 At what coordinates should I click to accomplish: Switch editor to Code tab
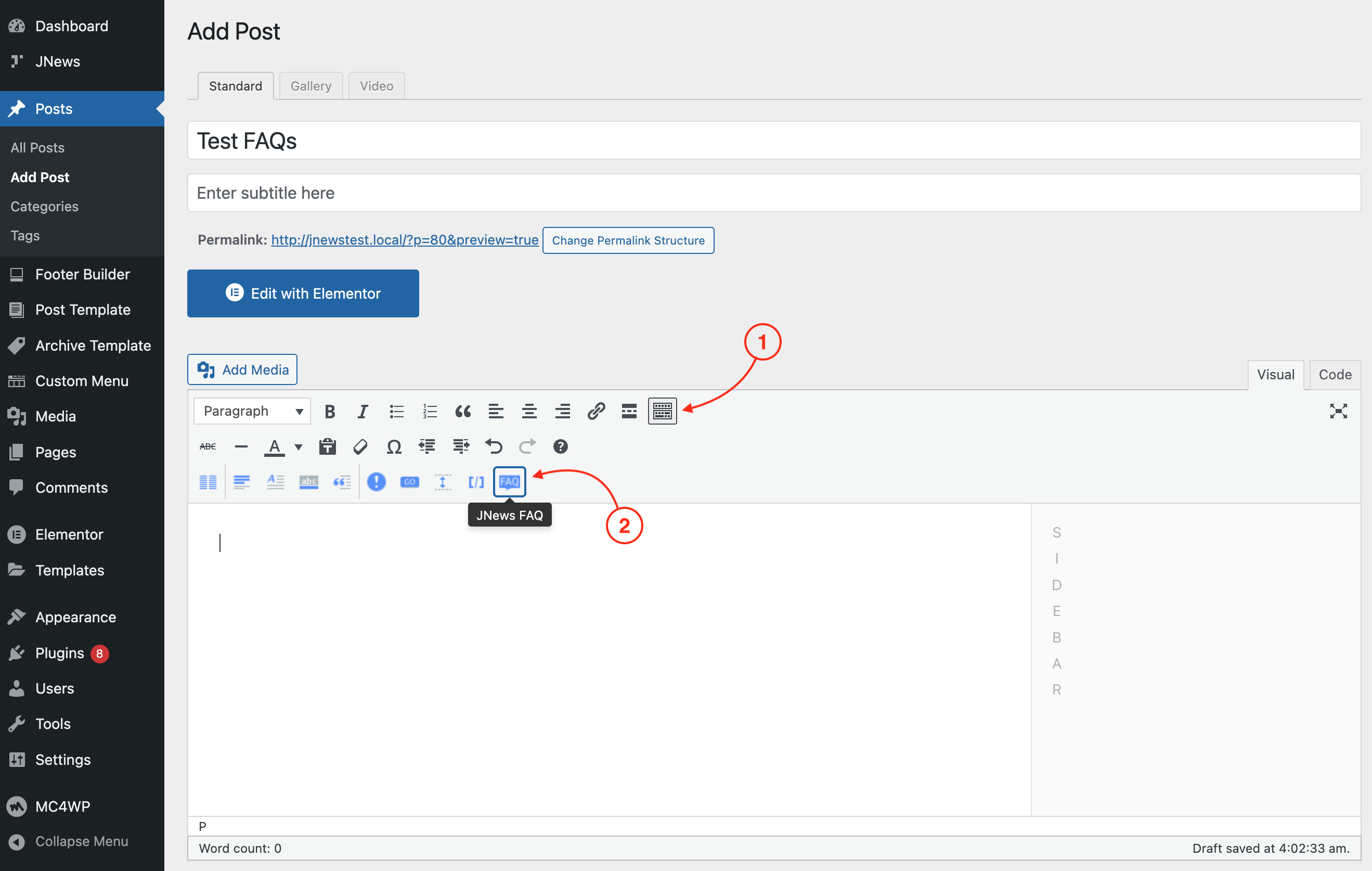click(1335, 375)
